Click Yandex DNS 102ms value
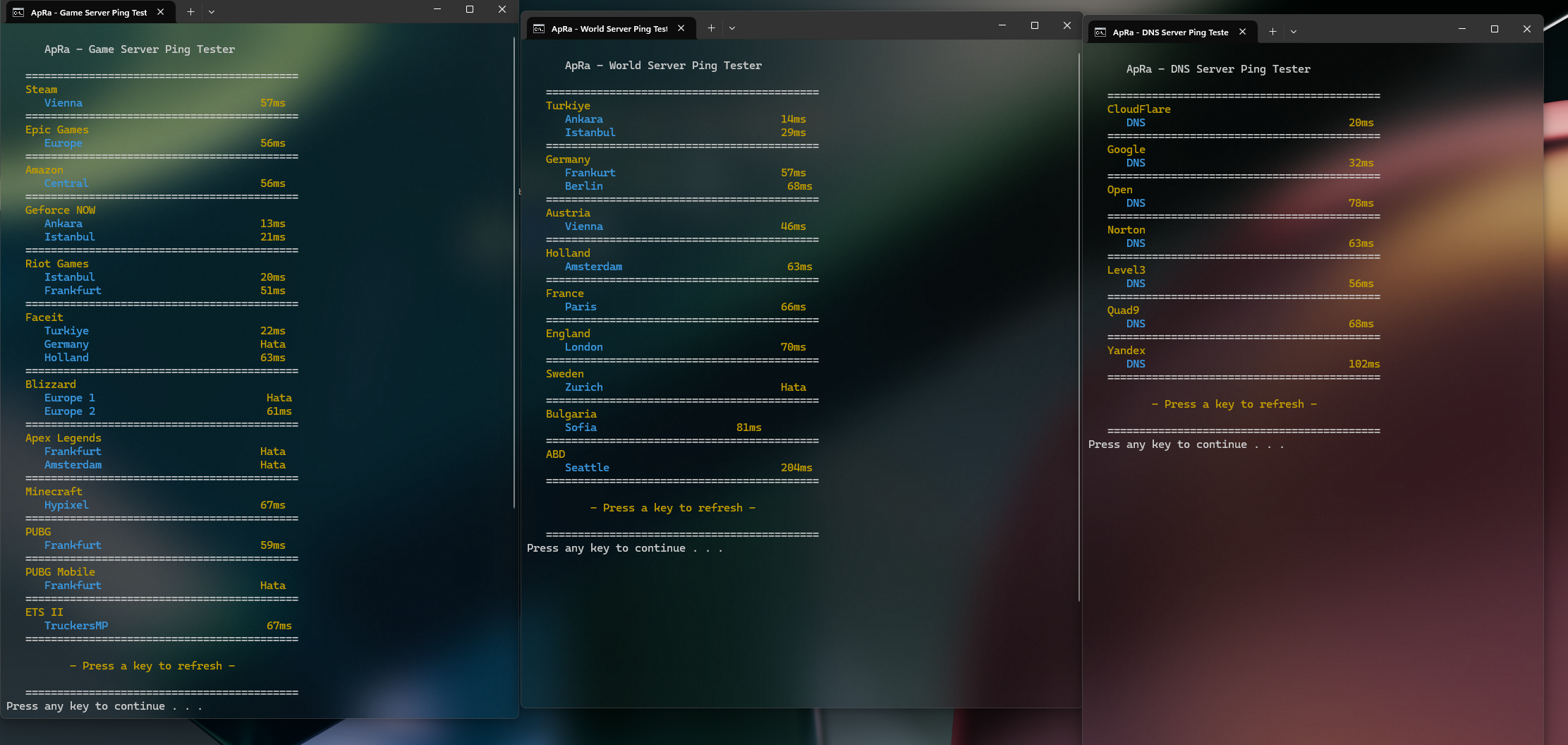Screen dimensions: 1568x745 coord(1364,364)
